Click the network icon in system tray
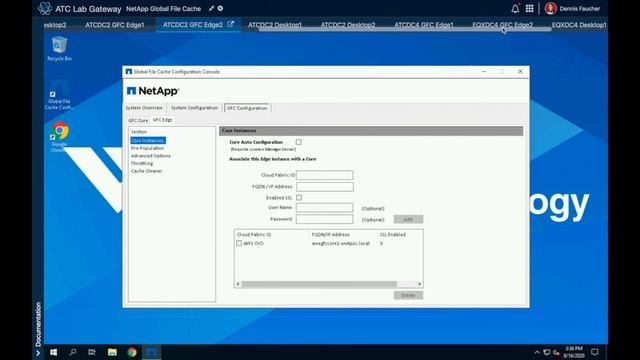Image resolution: width=640 pixels, height=360 pixels. coord(547,352)
